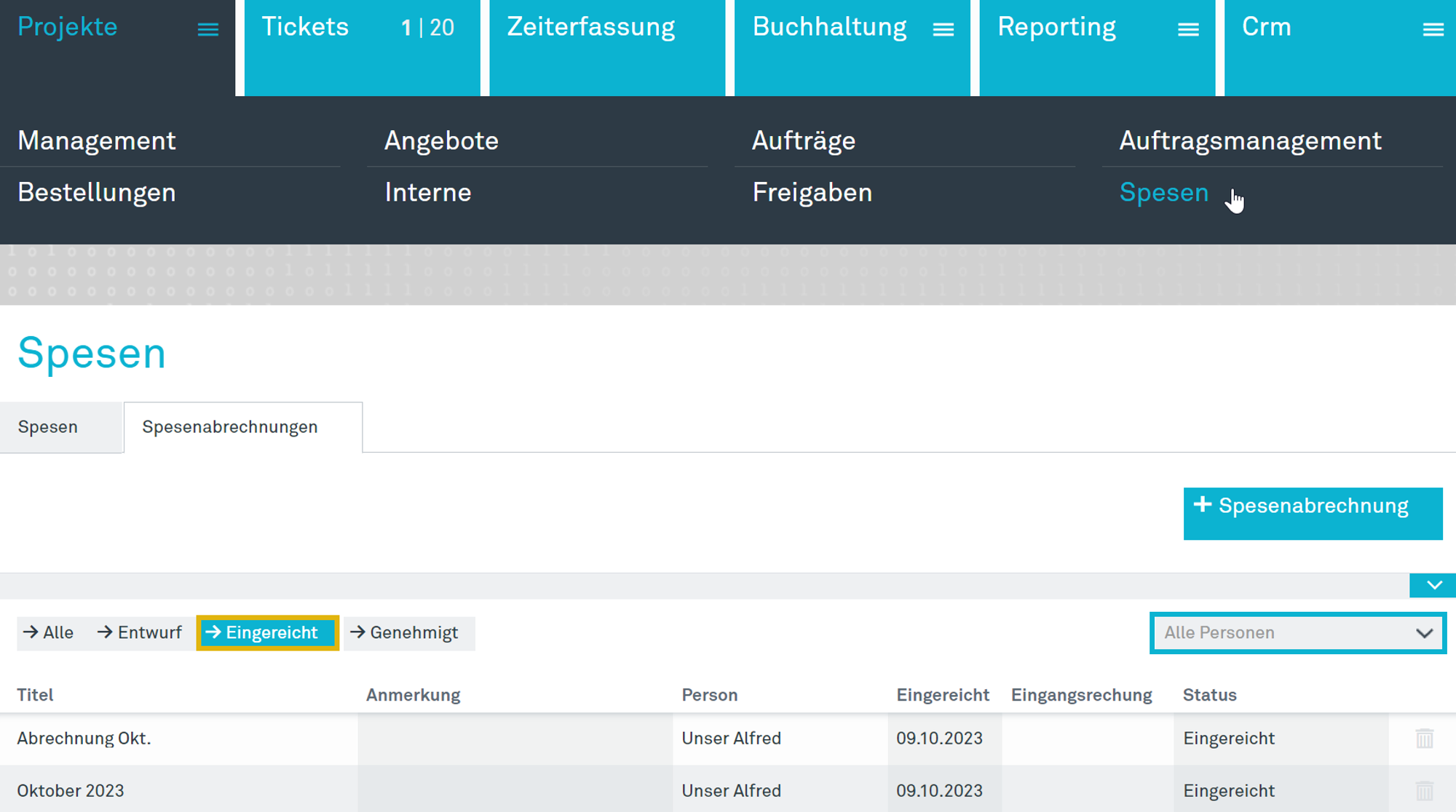The image size is (1456, 812).
Task: Sort by the Eingereicht column header
Action: click(x=943, y=695)
